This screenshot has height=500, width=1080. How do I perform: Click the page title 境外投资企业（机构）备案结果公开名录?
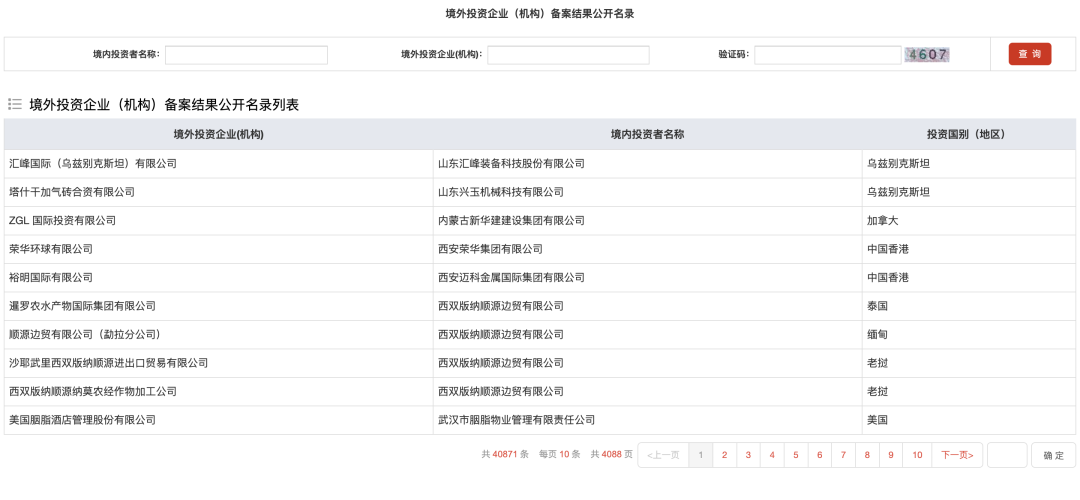click(x=539, y=14)
